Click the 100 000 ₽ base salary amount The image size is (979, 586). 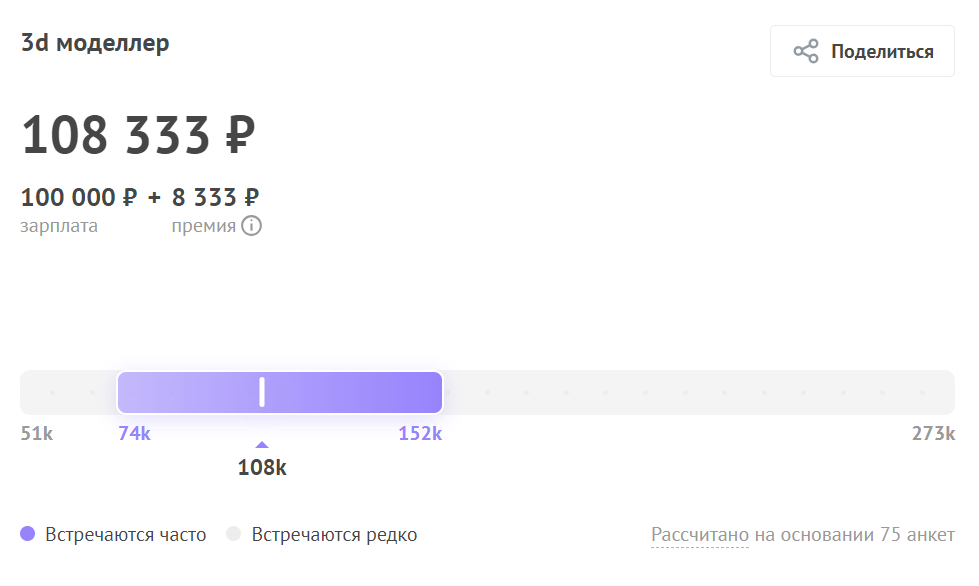point(79,197)
